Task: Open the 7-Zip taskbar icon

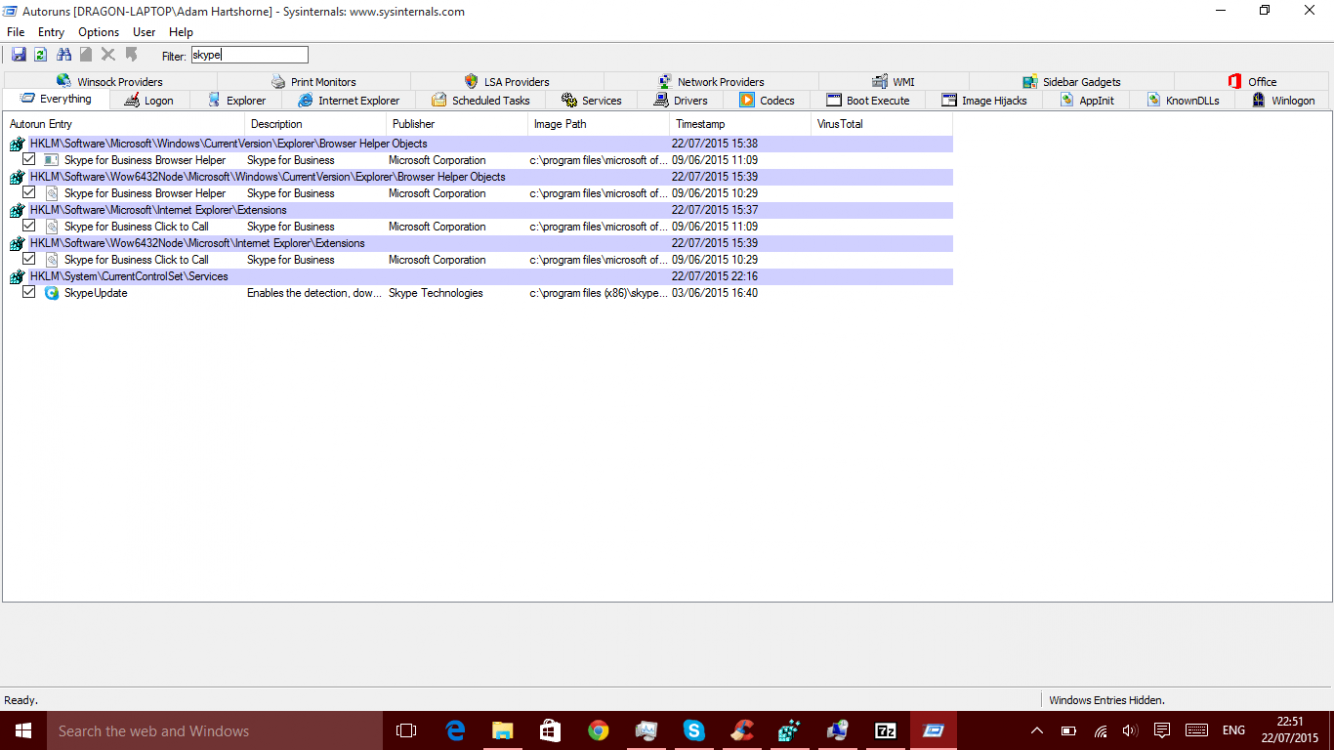Action: tap(886, 731)
